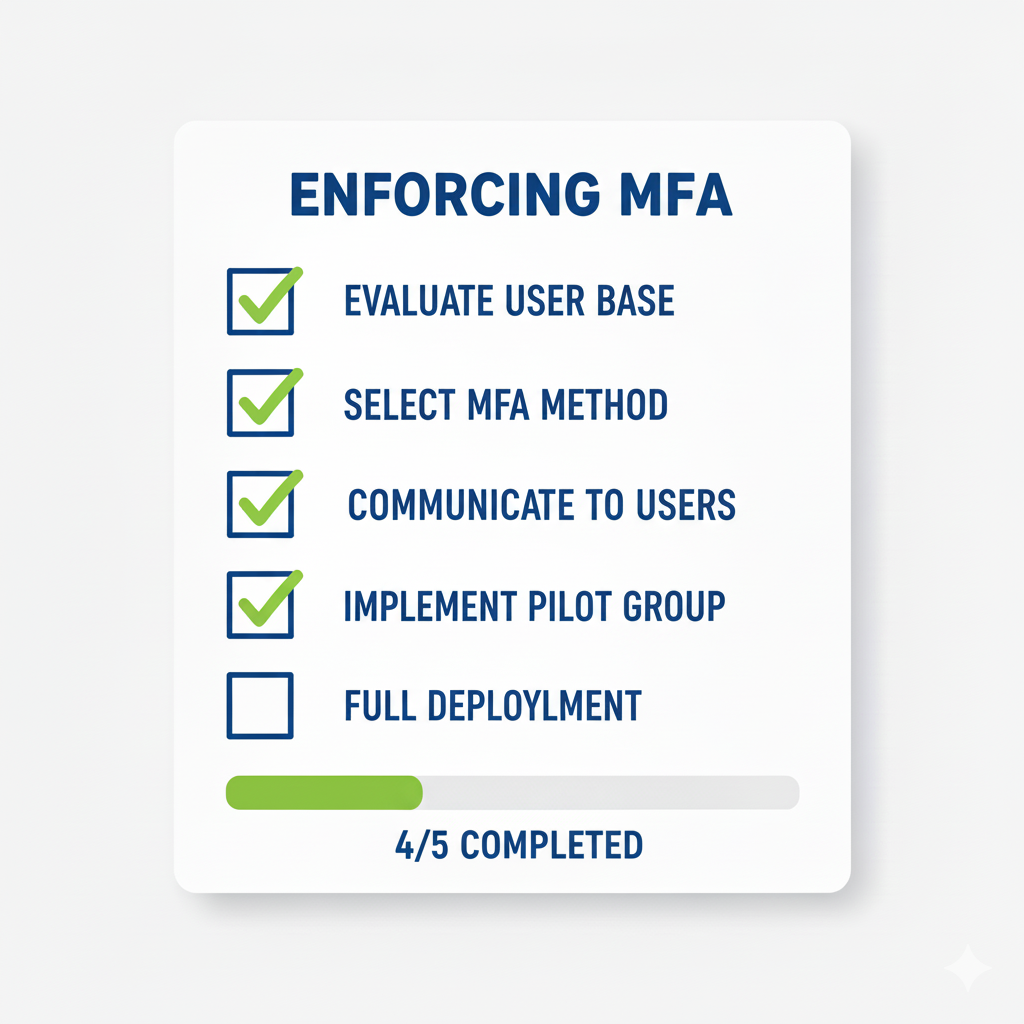Click MFA in the Enforcing MFA heading

tap(676, 194)
